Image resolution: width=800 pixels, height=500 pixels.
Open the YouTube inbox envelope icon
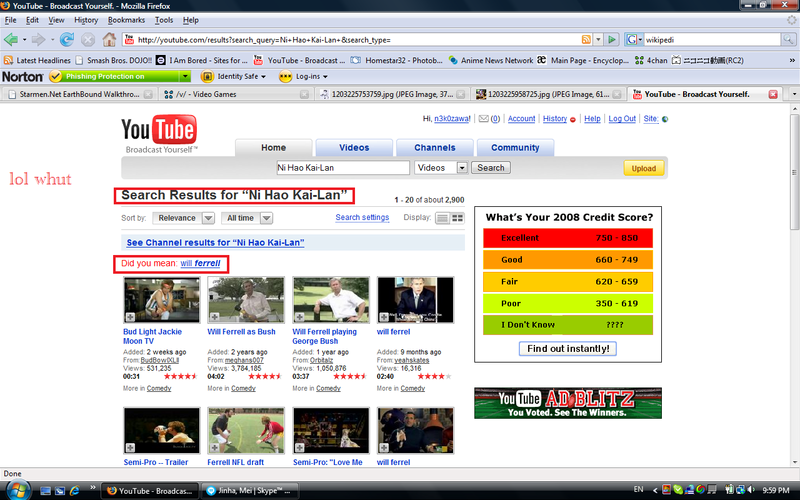[x=483, y=119]
